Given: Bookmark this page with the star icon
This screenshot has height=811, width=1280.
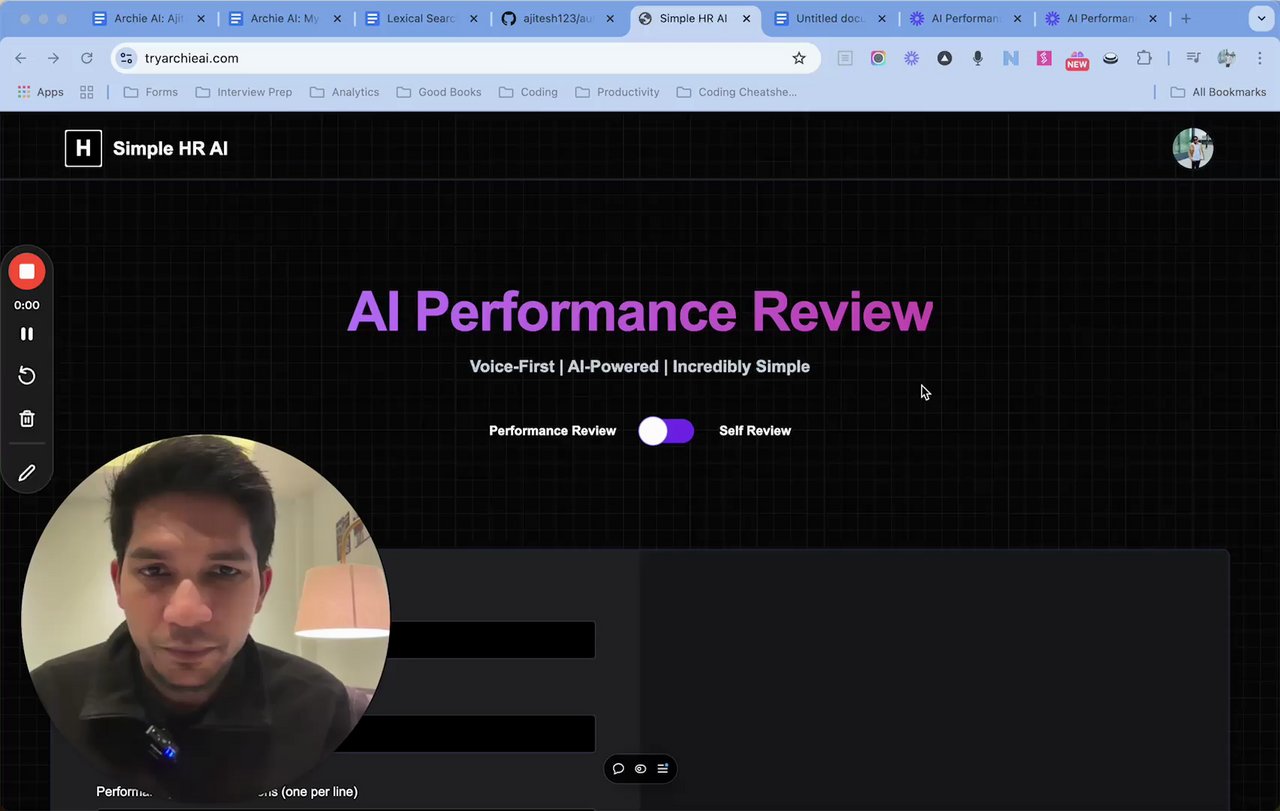Looking at the screenshot, I should click(799, 58).
